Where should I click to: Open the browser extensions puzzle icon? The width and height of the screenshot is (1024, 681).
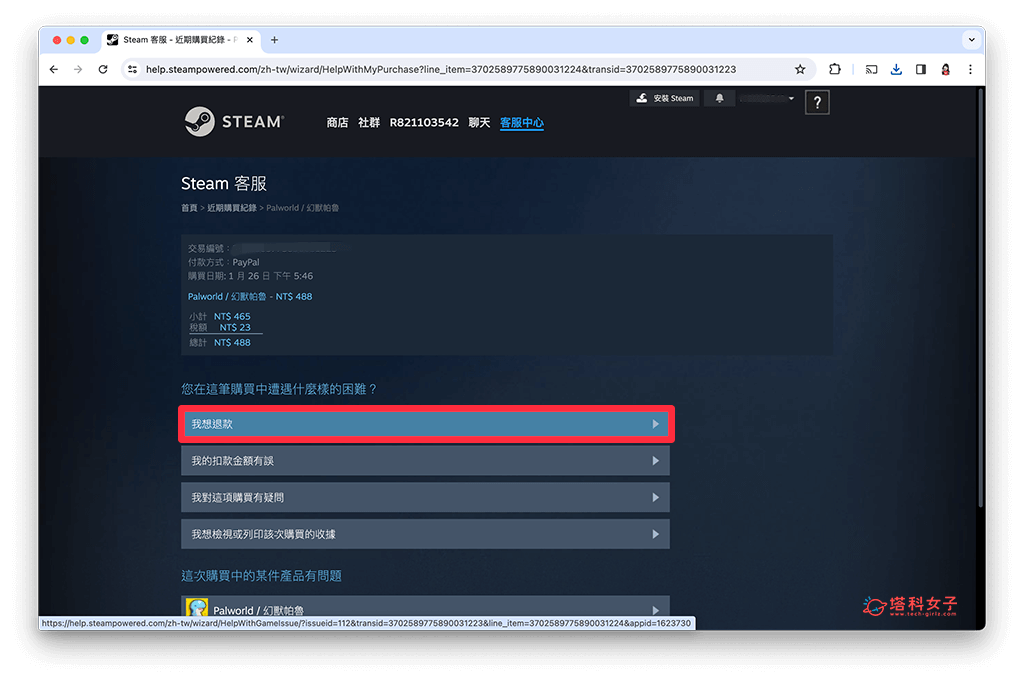[835, 69]
